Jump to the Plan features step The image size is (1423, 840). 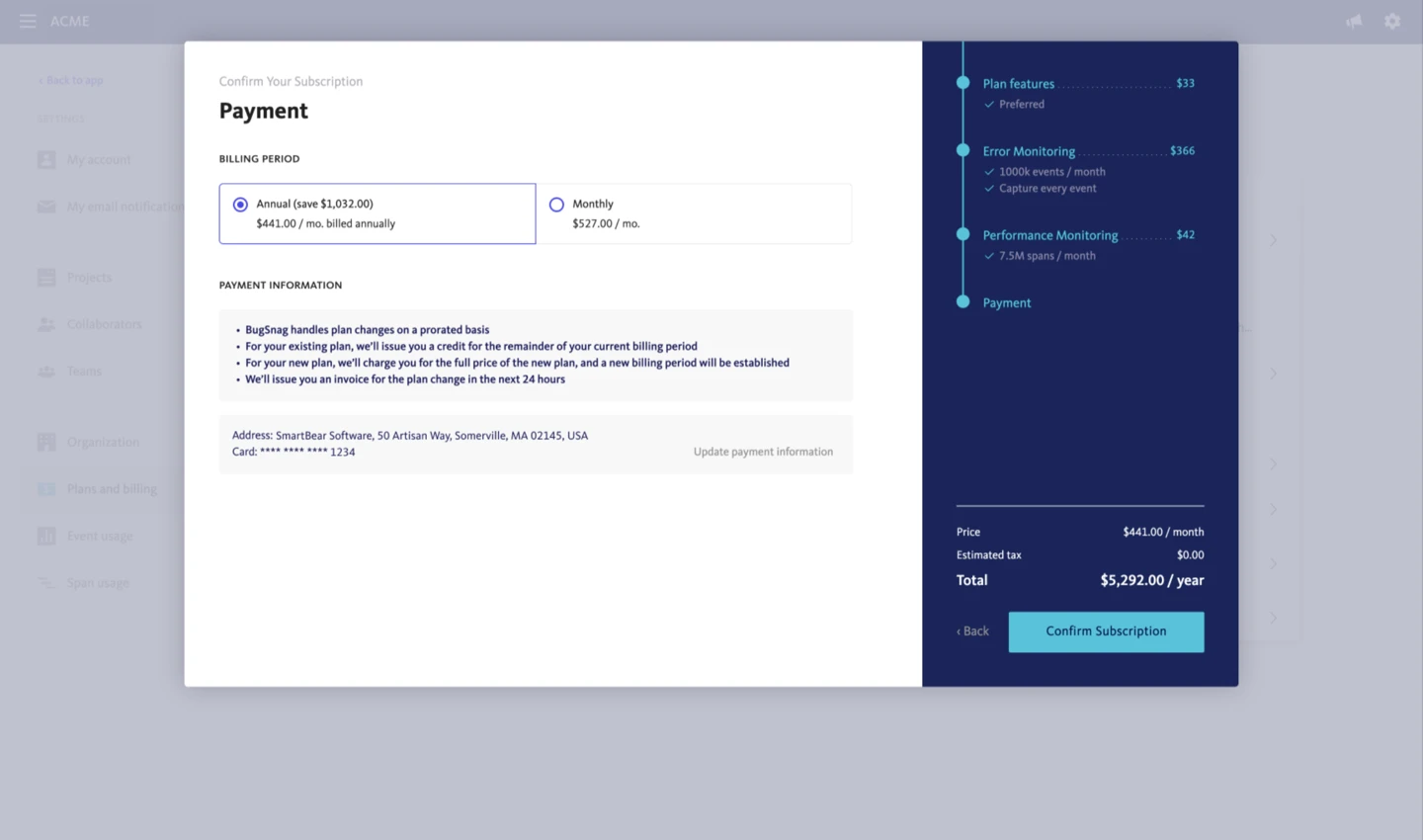click(x=1018, y=84)
